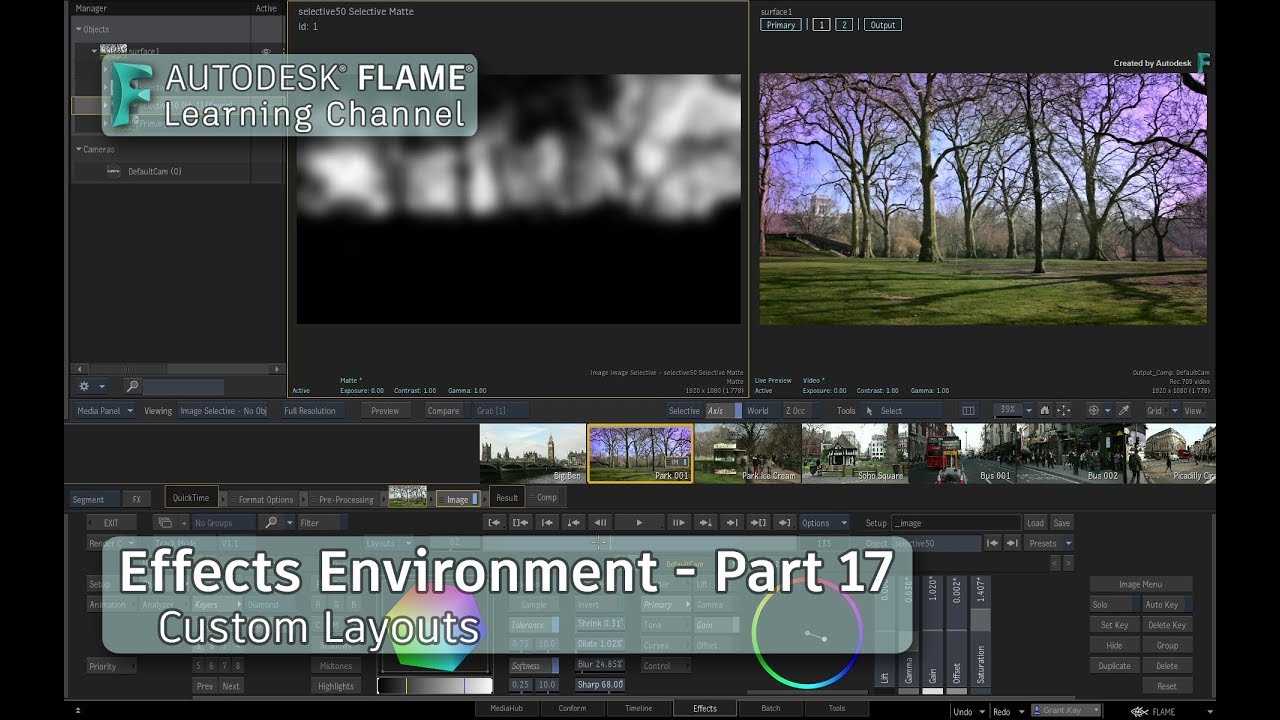This screenshot has height=720, width=1280.
Task: Toggle the World button
Action: (762, 410)
